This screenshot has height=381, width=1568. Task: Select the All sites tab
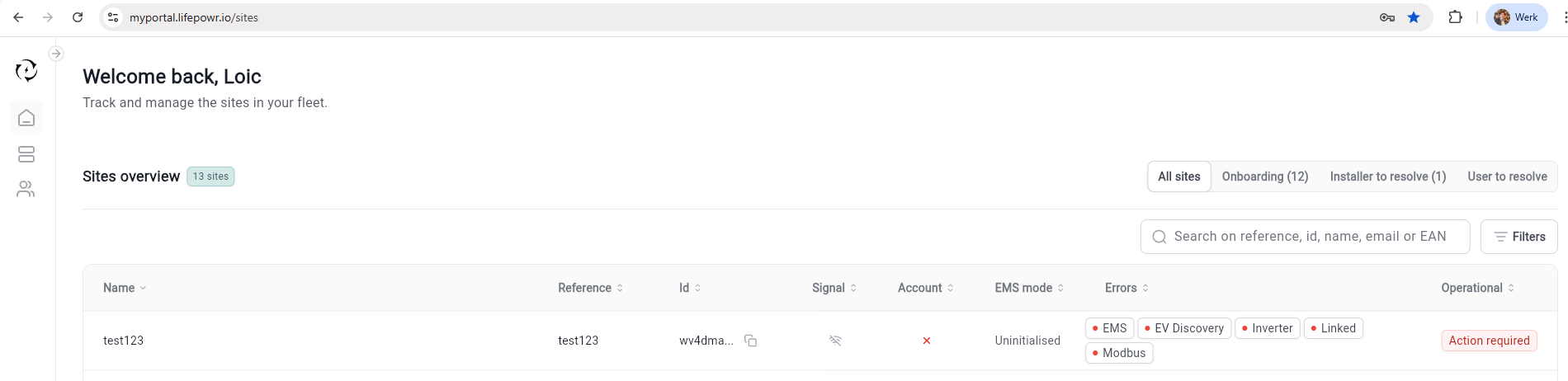coord(1178,176)
